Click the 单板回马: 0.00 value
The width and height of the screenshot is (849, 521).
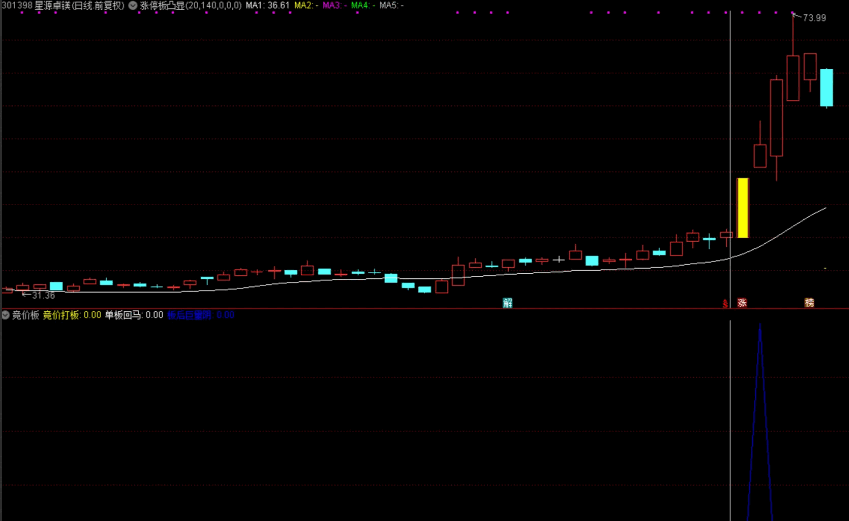(x=134, y=315)
